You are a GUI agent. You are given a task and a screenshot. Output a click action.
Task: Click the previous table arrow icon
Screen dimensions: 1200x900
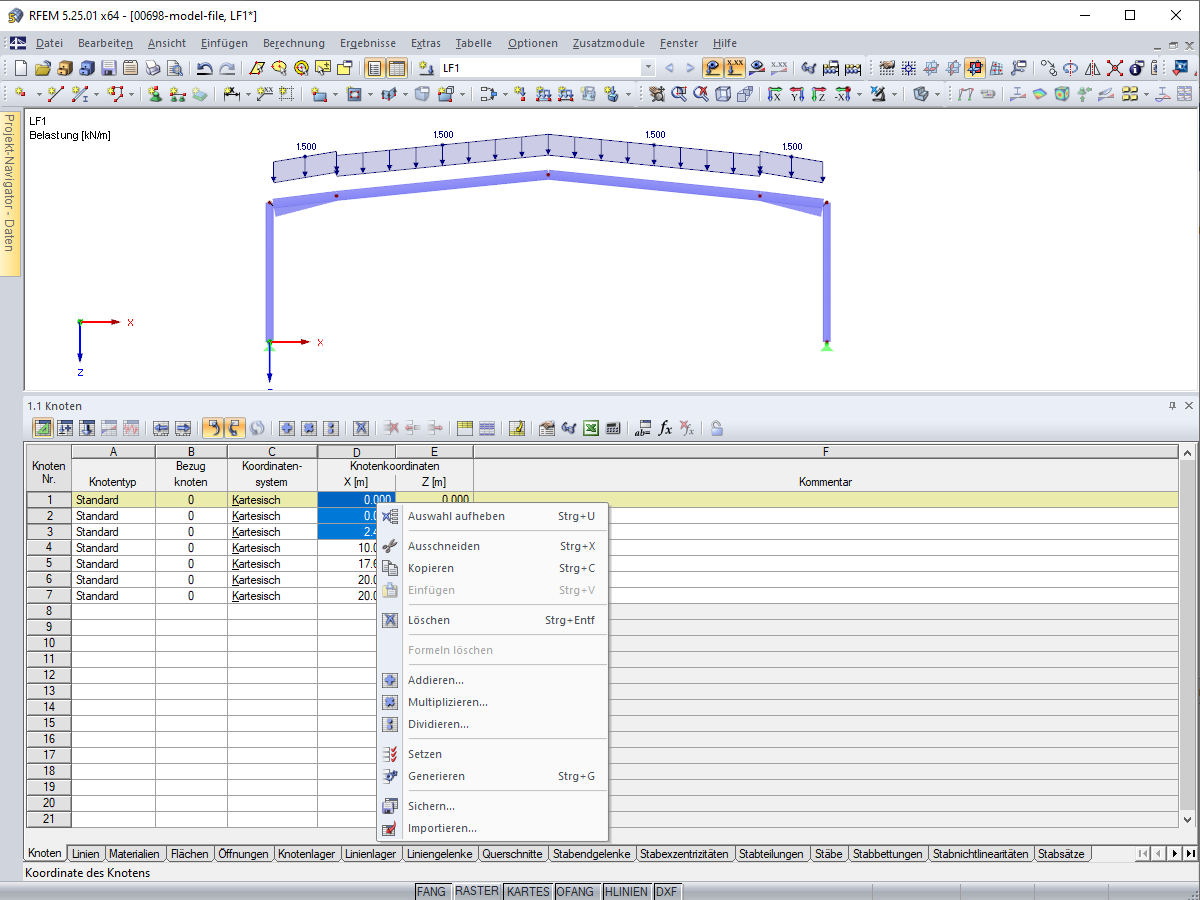point(162,428)
